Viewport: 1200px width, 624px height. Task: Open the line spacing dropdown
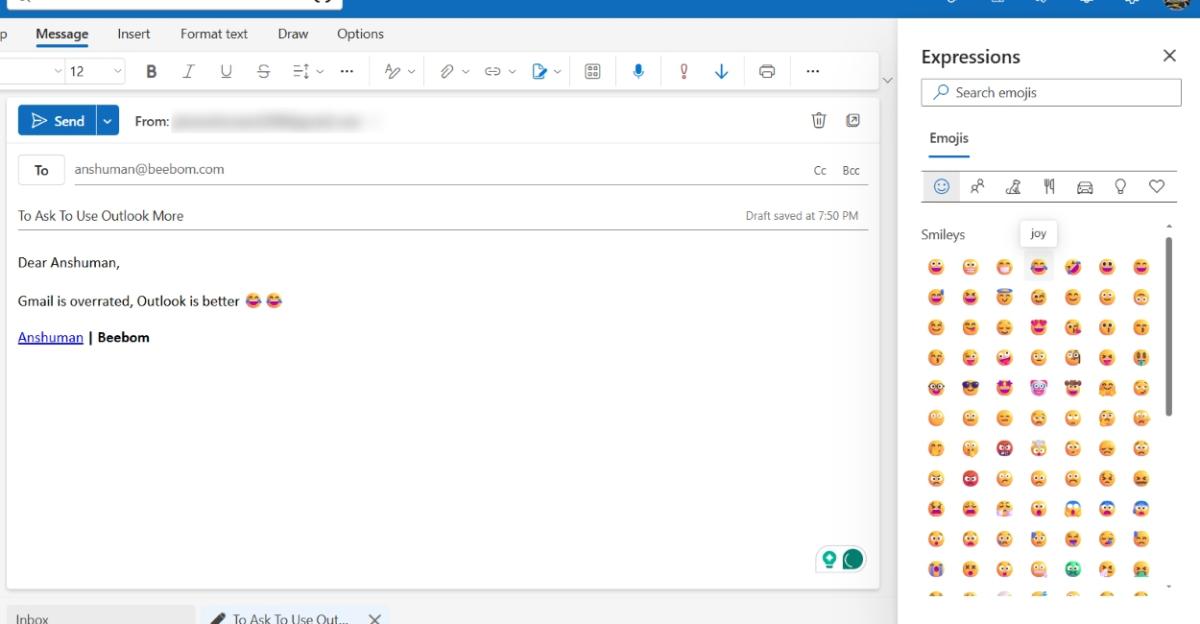(308, 71)
